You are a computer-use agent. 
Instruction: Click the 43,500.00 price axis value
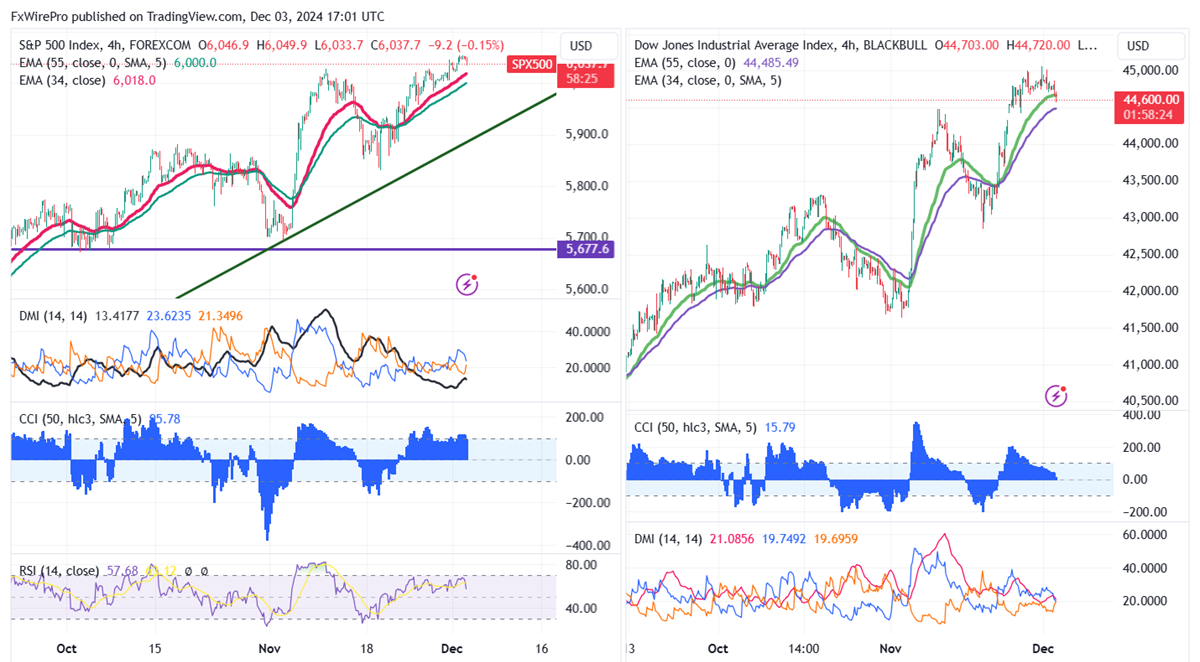(x=1152, y=180)
